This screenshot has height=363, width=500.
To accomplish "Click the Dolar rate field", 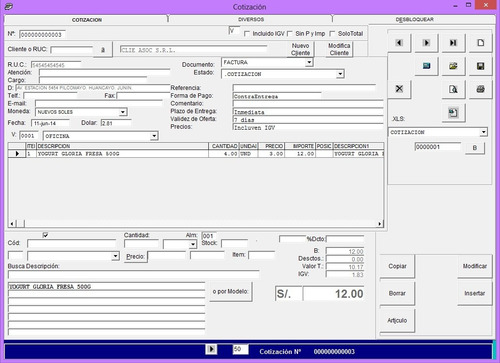I will 116,123.
